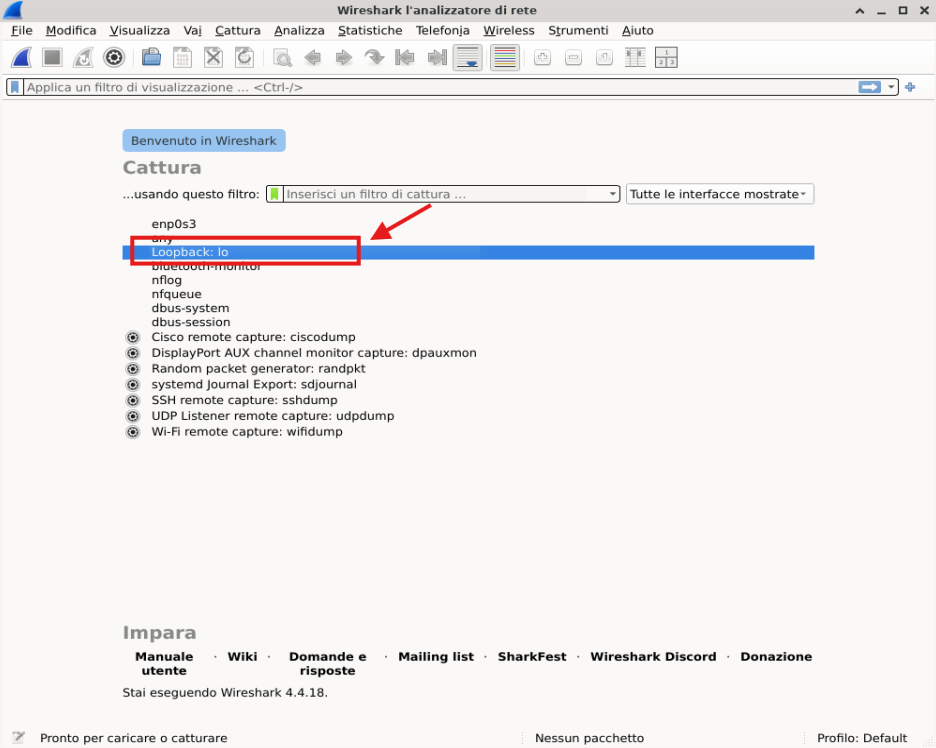Open the Wiki link
Image resolution: width=936 pixels, height=748 pixels.
click(x=242, y=657)
